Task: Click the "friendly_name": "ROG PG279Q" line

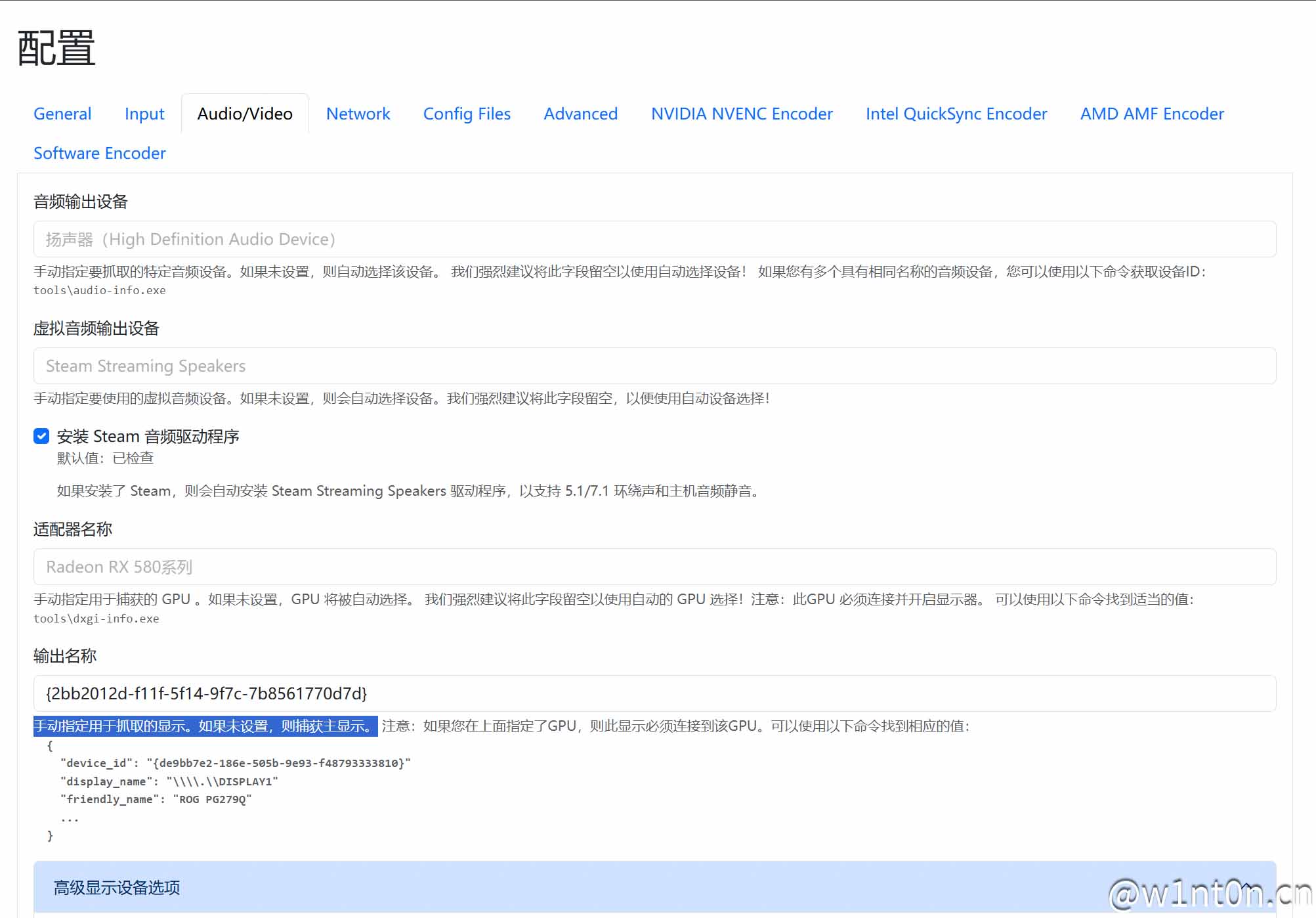Action: click(x=156, y=799)
